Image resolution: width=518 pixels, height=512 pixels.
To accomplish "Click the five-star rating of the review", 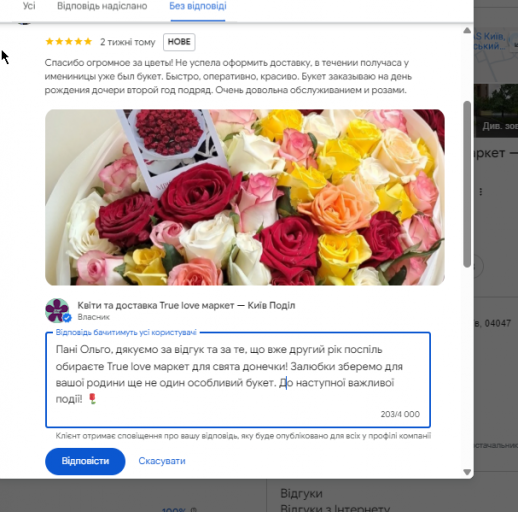I will (x=69, y=42).
